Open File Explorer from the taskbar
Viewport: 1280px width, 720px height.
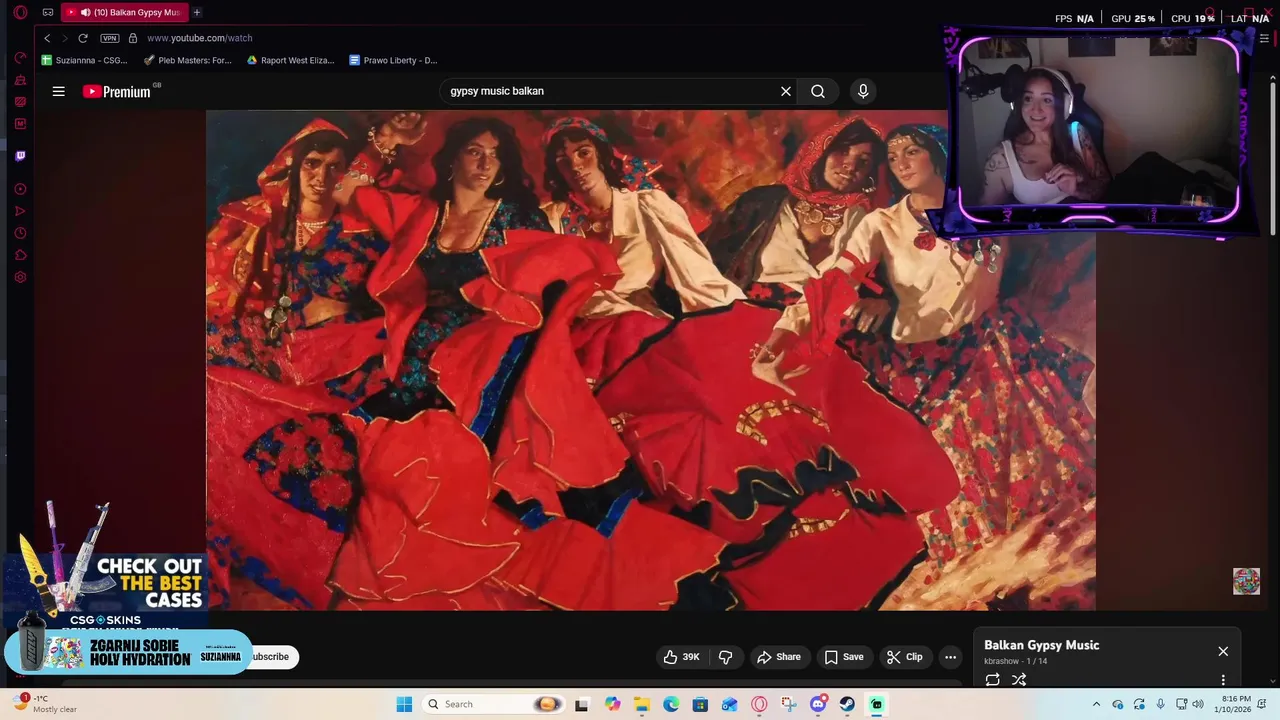click(x=641, y=704)
